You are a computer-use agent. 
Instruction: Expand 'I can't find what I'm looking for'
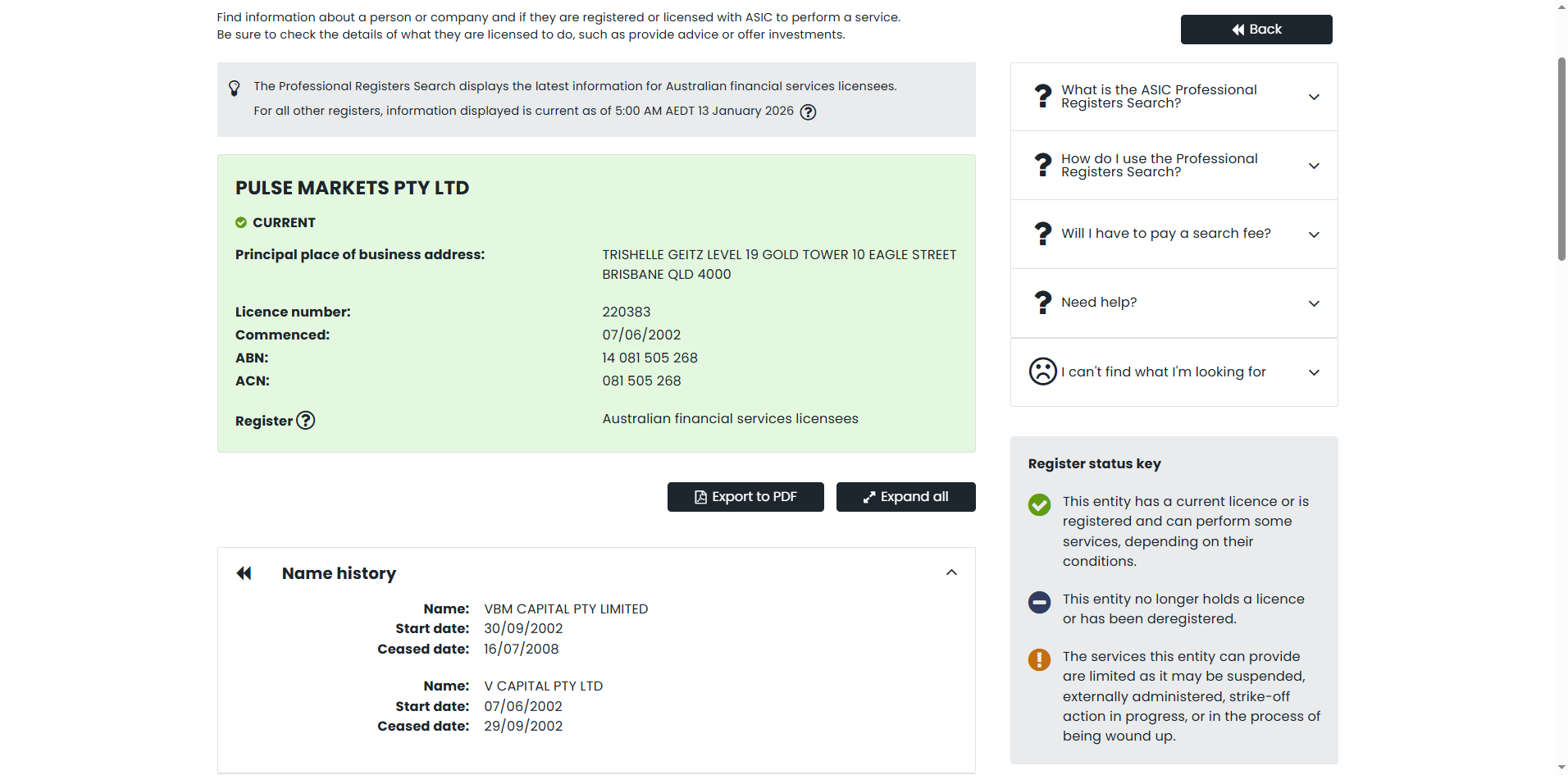point(1314,372)
